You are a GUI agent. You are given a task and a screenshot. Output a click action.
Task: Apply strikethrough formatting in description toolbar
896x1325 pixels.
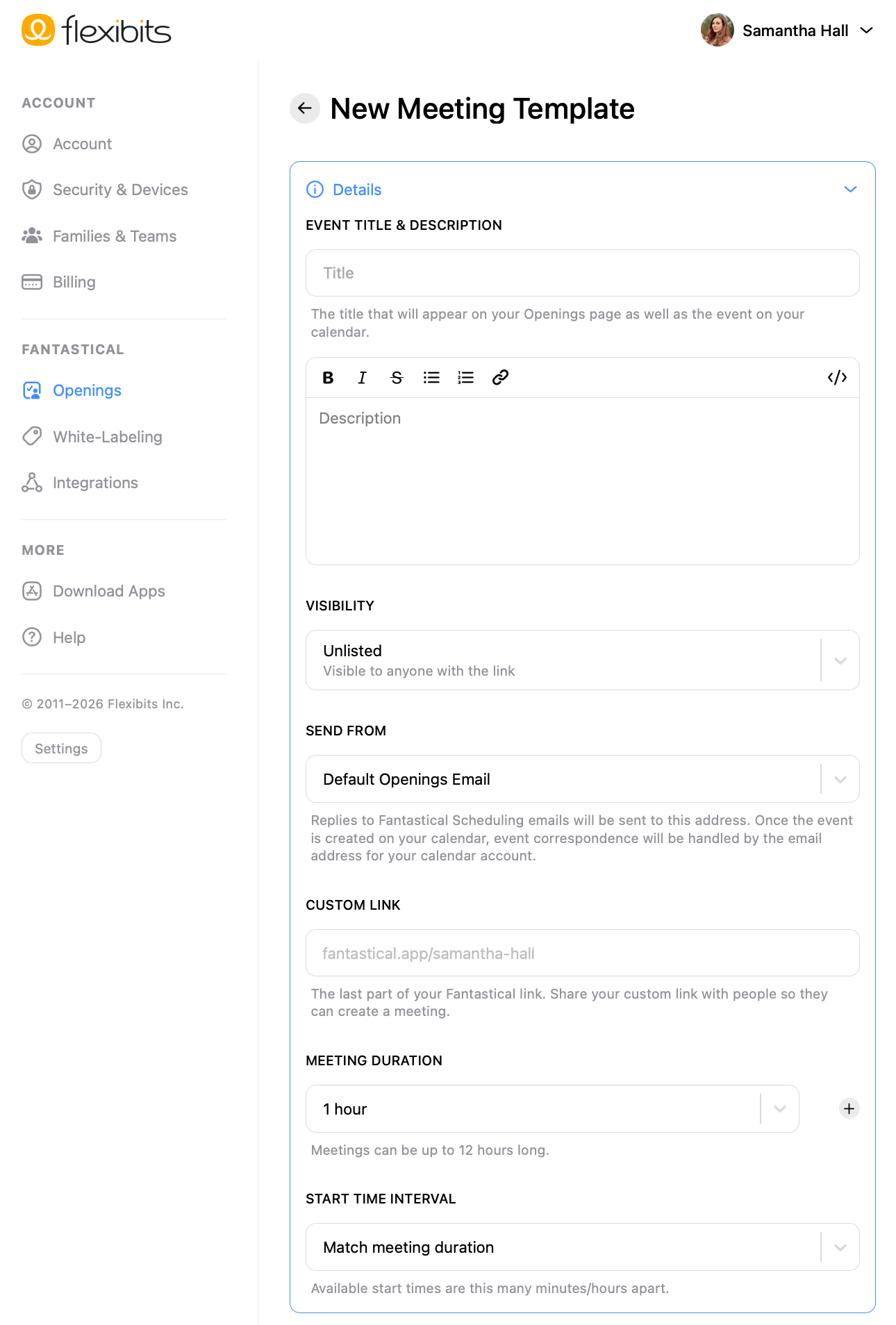(397, 378)
